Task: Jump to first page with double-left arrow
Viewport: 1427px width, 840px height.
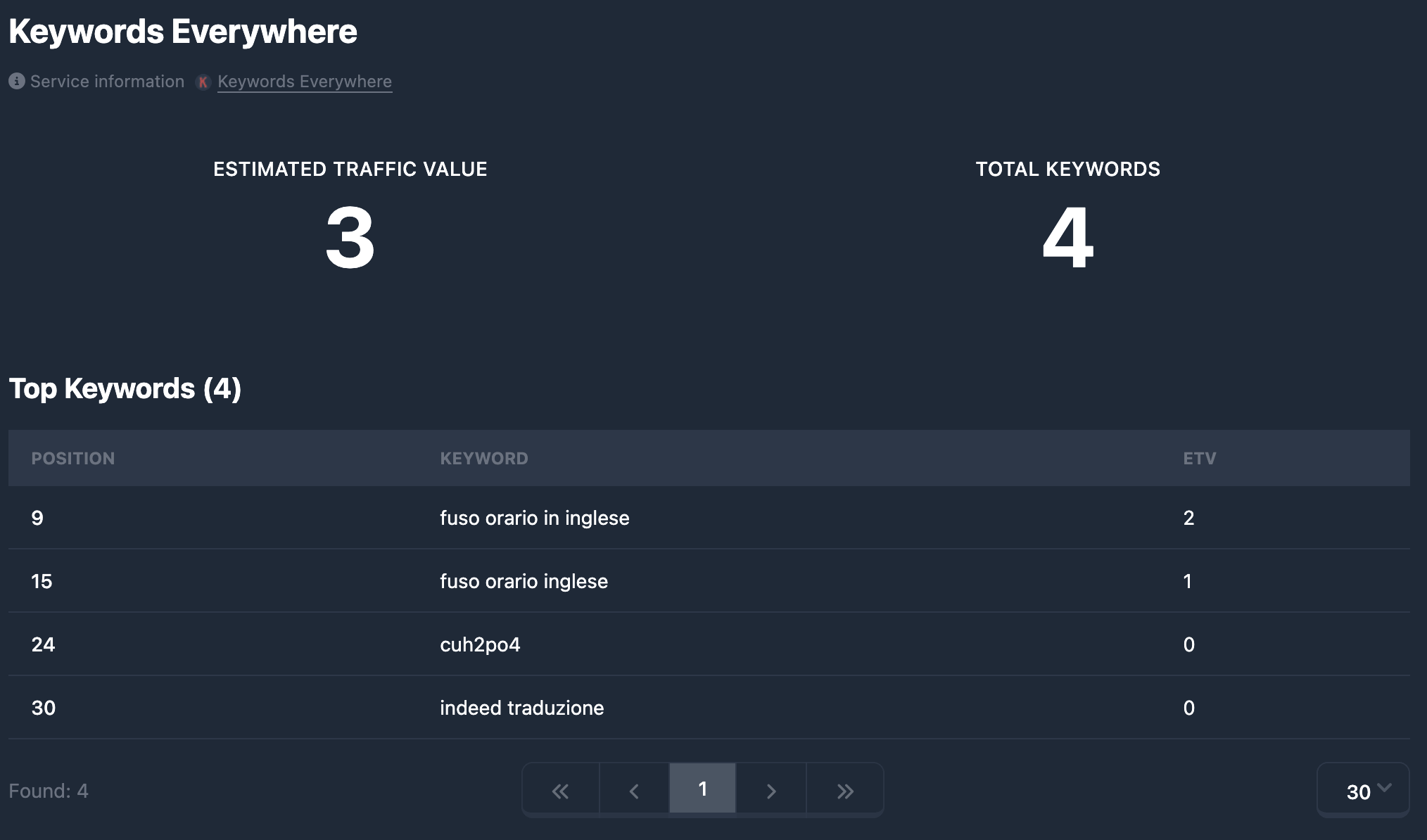Action: (559, 789)
